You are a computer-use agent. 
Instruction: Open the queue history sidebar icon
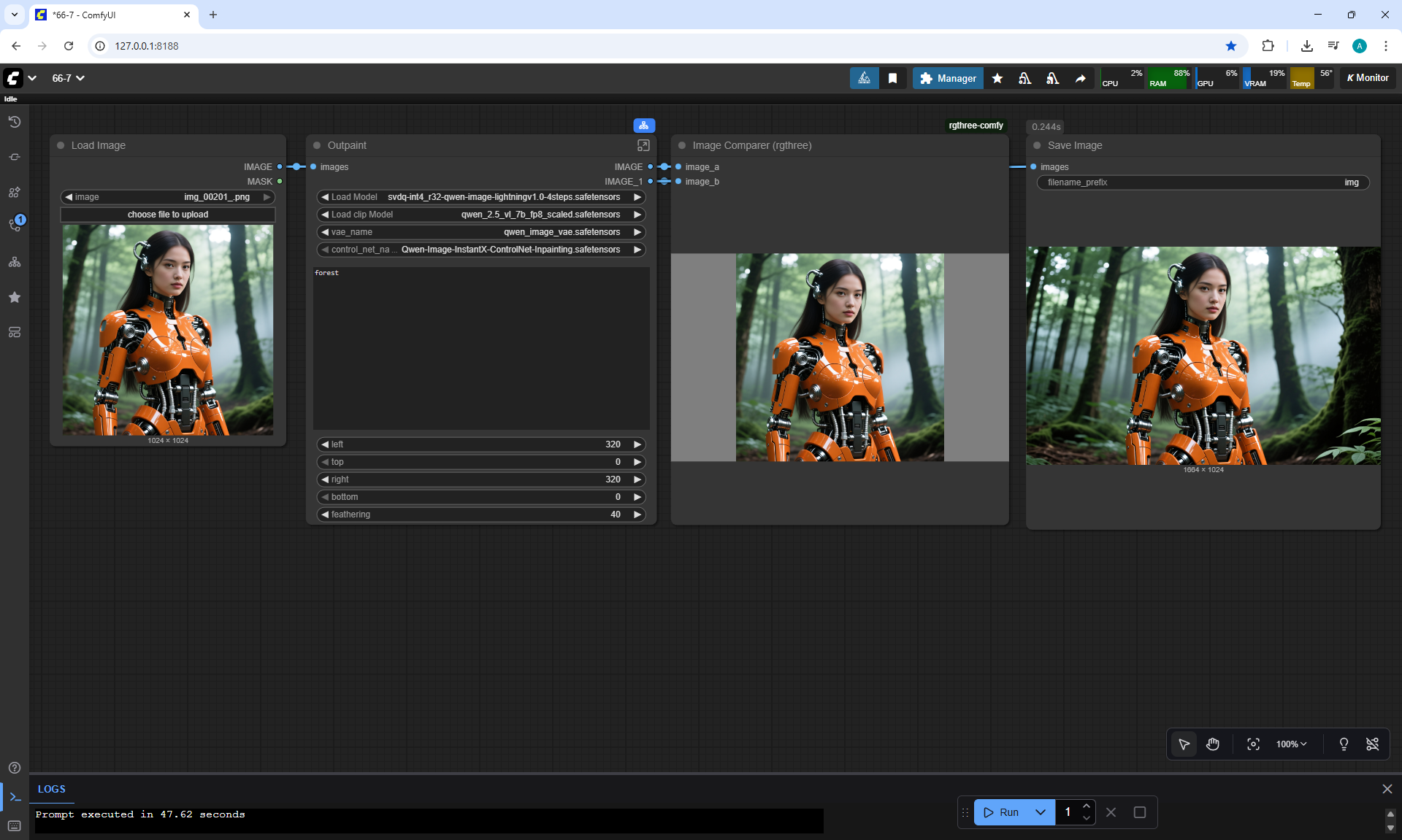[x=14, y=122]
